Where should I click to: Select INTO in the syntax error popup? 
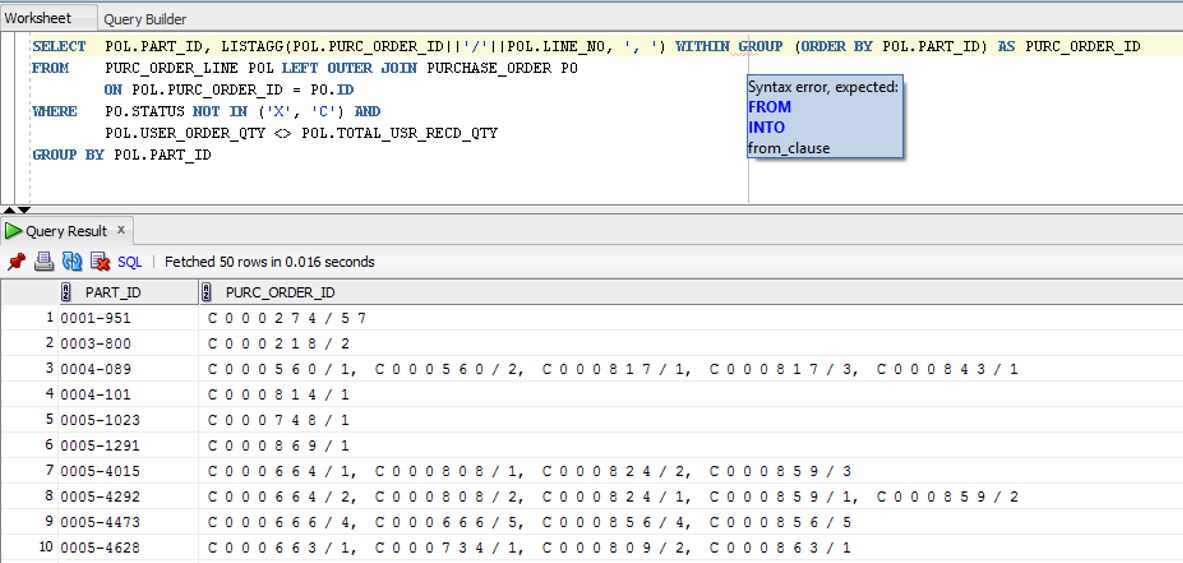tap(767, 127)
